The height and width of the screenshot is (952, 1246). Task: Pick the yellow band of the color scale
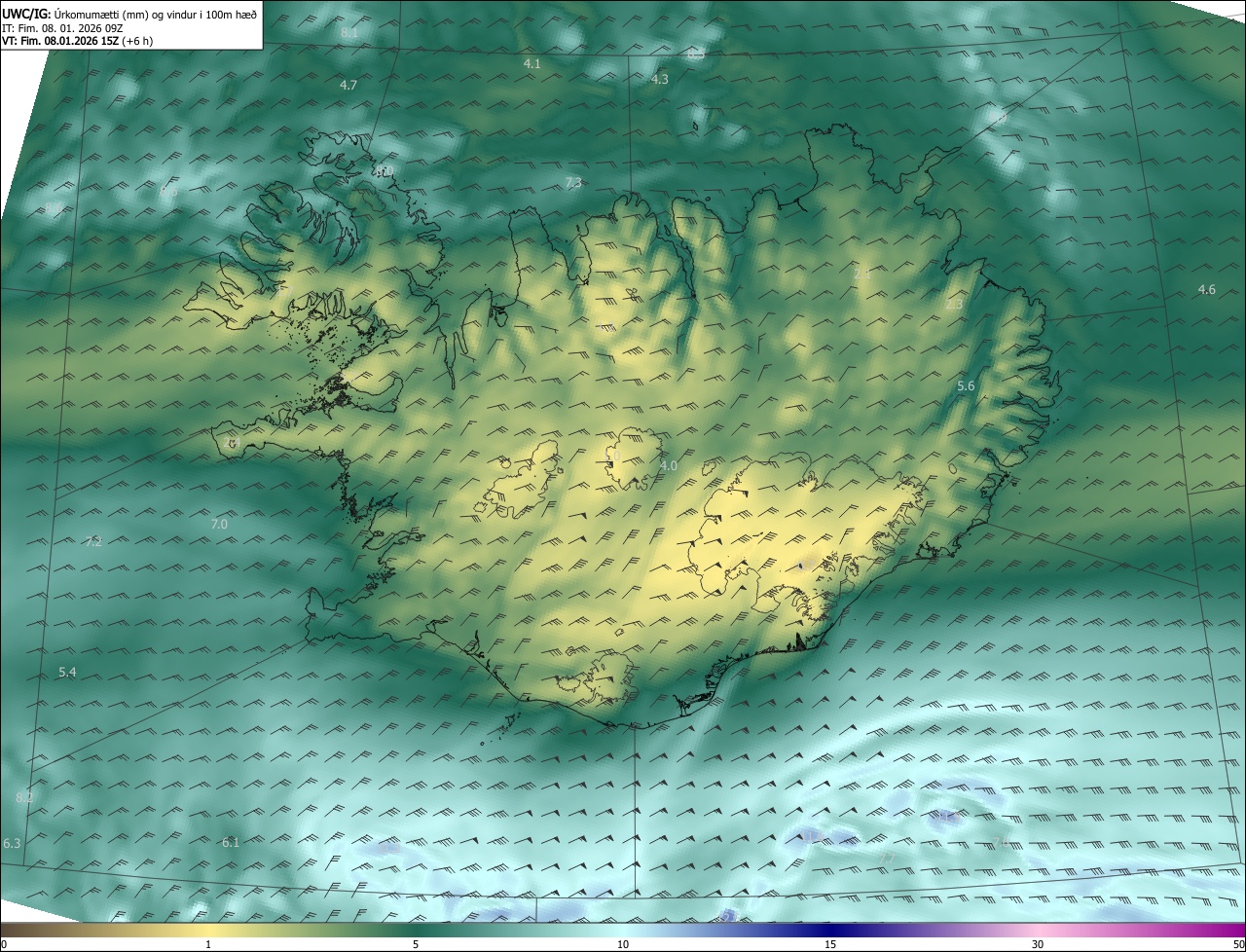pyautogui.click(x=208, y=930)
